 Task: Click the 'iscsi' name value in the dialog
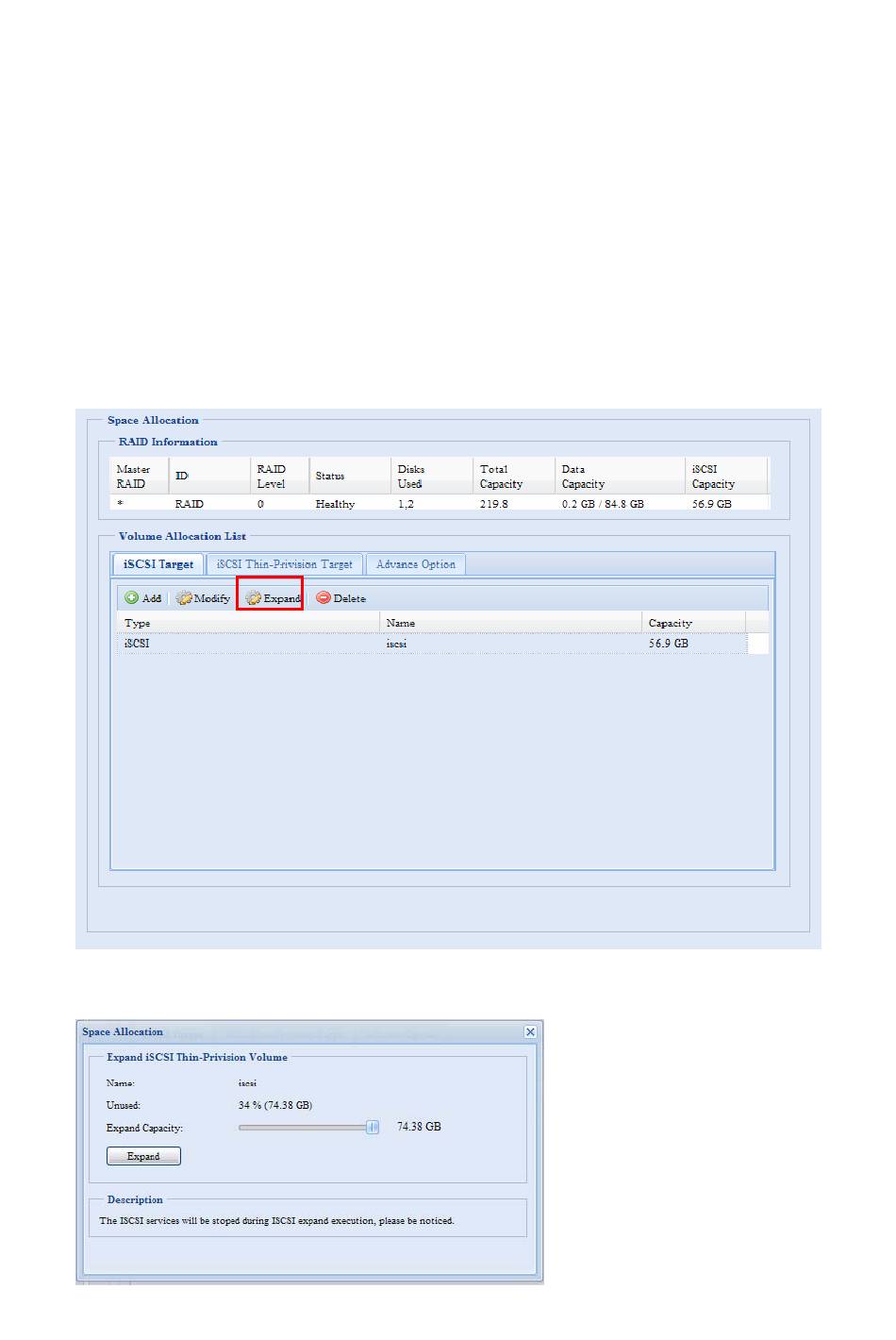click(x=247, y=1083)
